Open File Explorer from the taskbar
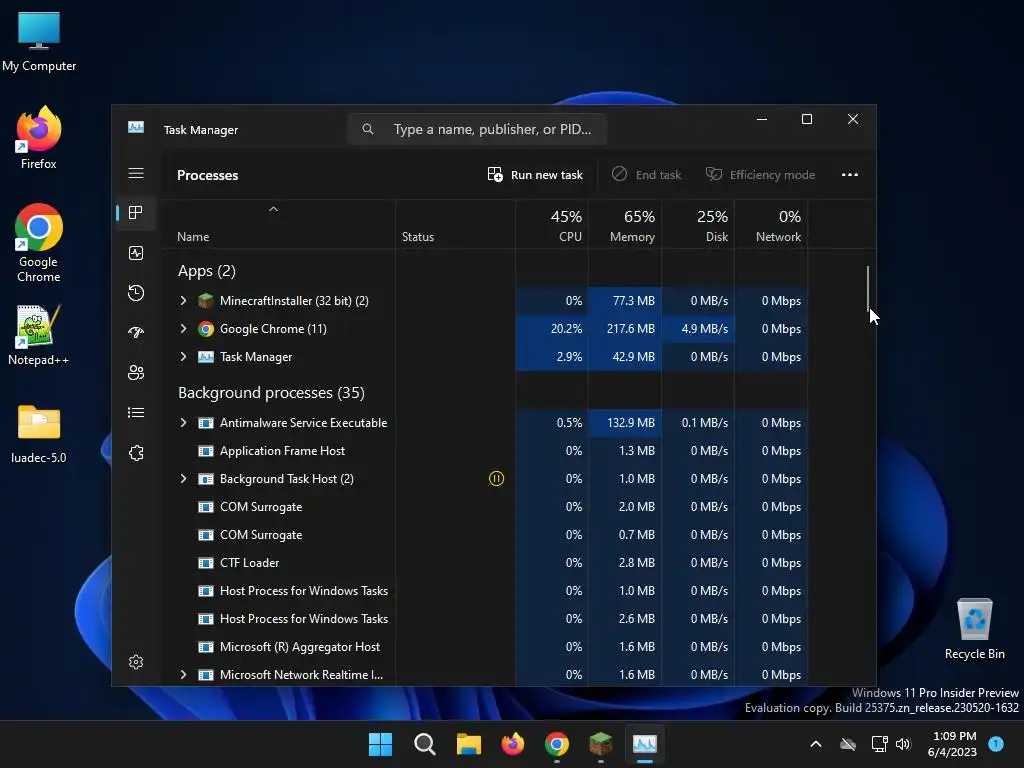 [468, 744]
